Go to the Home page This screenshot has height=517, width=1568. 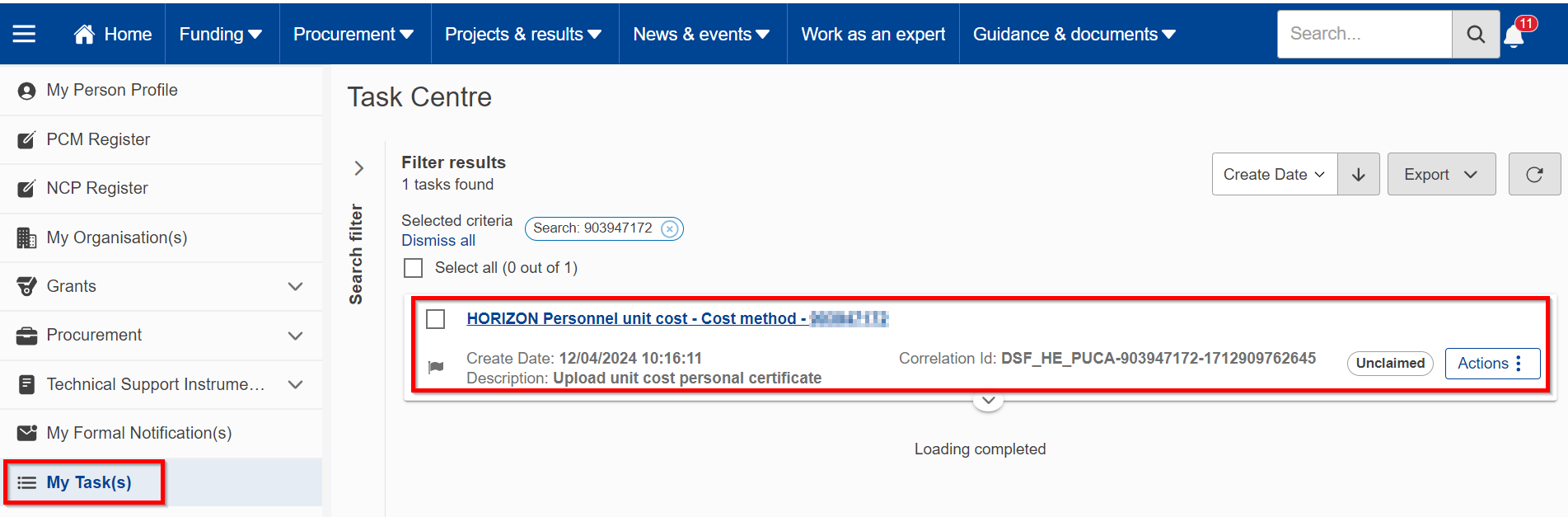click(113, 34)
